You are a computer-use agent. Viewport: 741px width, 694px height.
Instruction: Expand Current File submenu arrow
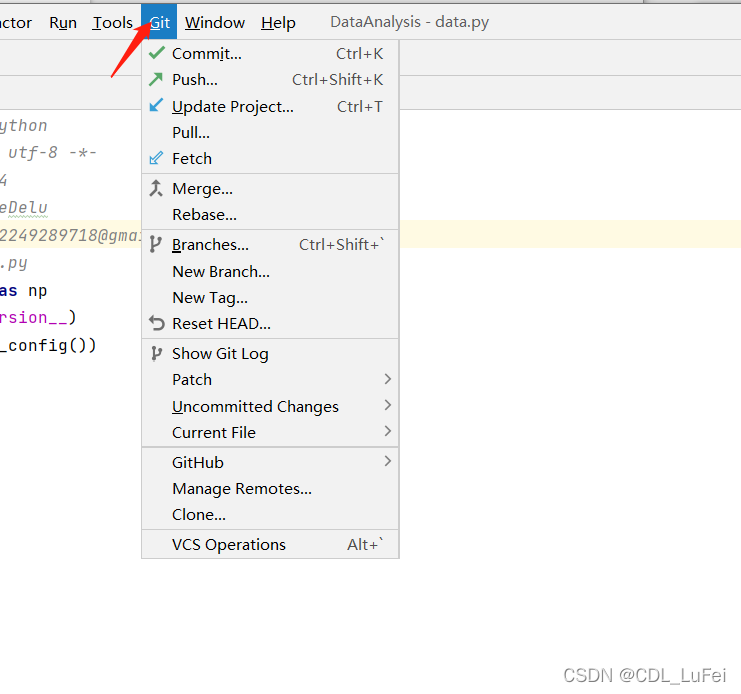(x=388, y=431)
